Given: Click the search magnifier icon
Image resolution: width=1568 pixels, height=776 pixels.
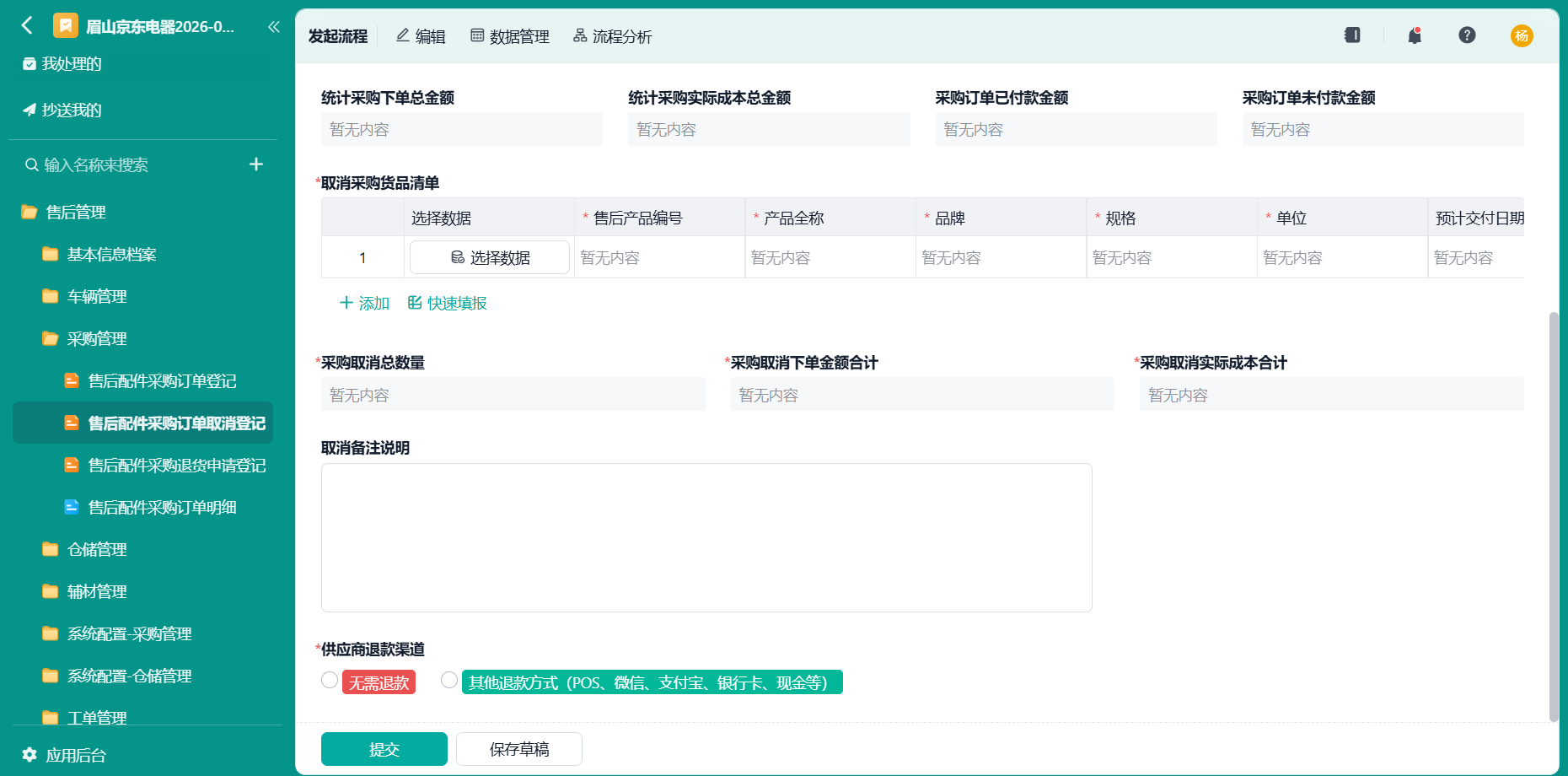Looking at the screenshot, I should [x=32, y=164].
